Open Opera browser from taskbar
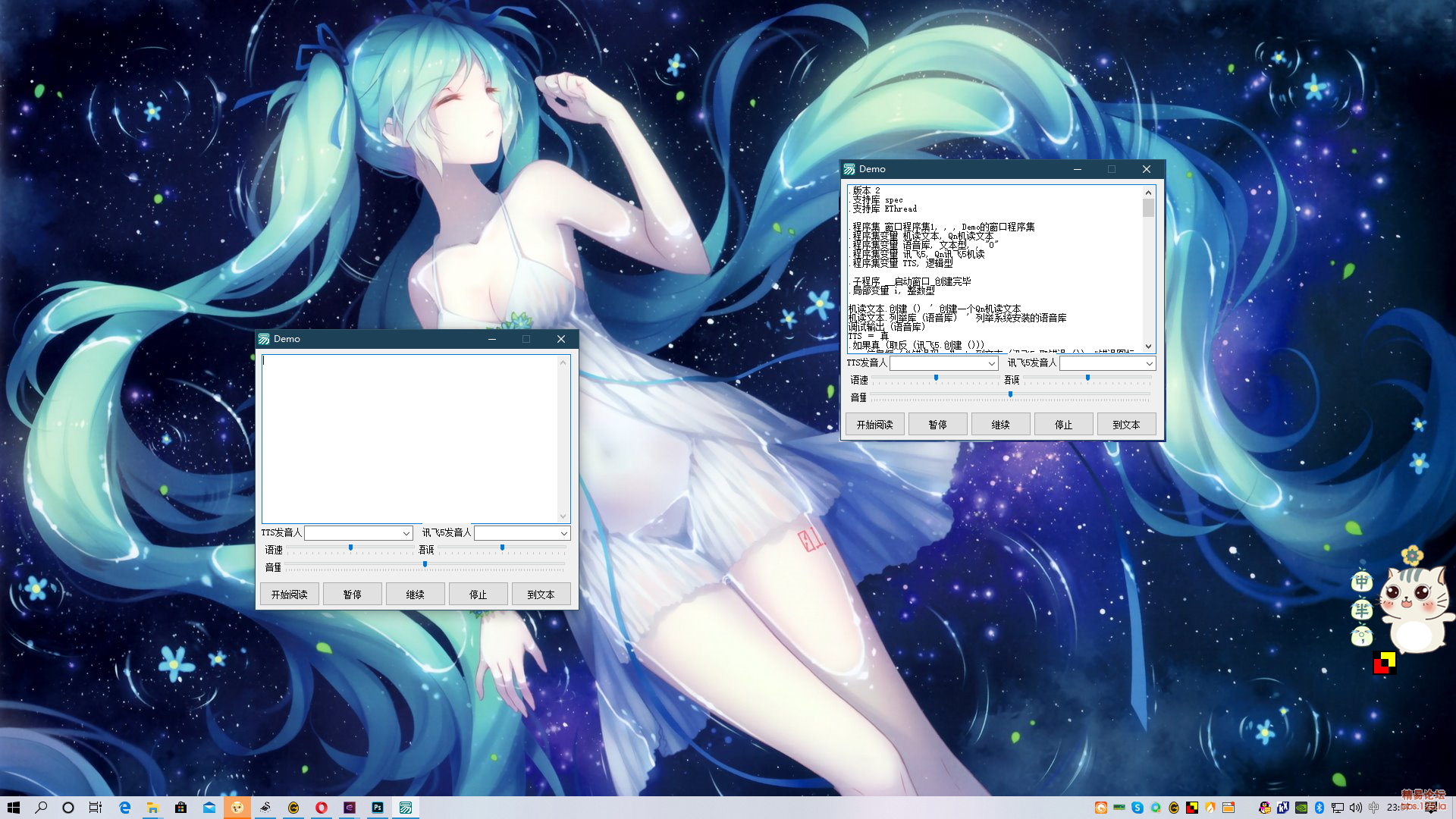The width and height of the screenshot is (1456, 819). [322, 808]
